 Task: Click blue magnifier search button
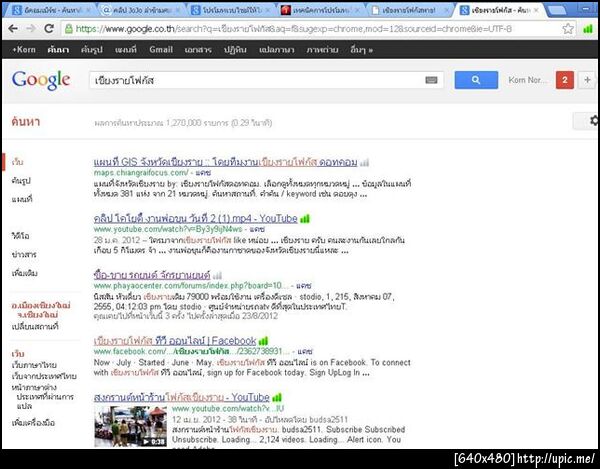coord(476,80)
